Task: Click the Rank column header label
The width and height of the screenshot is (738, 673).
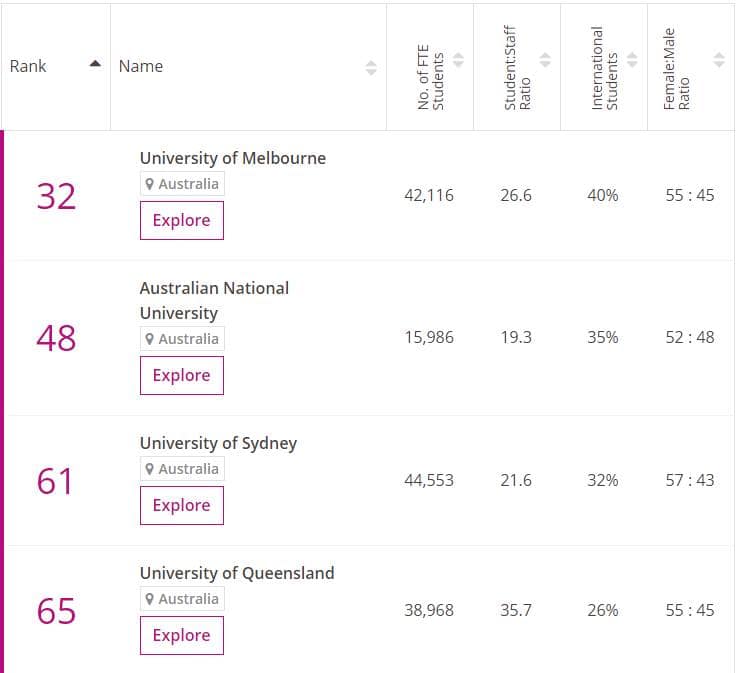Action: pos(28,66)
